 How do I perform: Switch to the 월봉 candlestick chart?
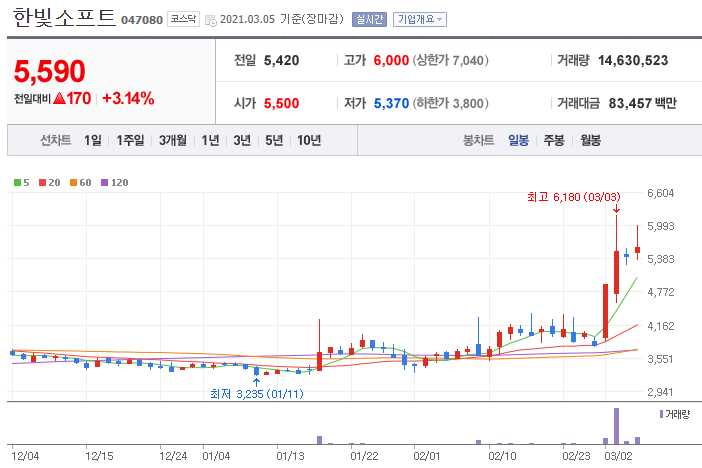tap(591, 140)
